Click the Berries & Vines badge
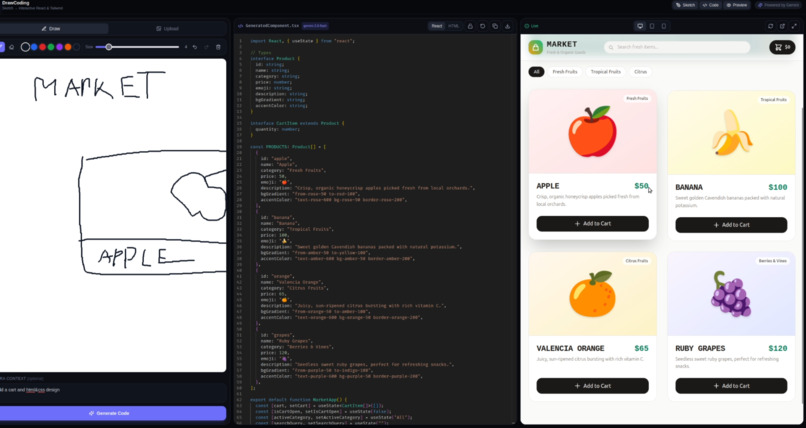The image size is (806, 428). tap(773, 261)
